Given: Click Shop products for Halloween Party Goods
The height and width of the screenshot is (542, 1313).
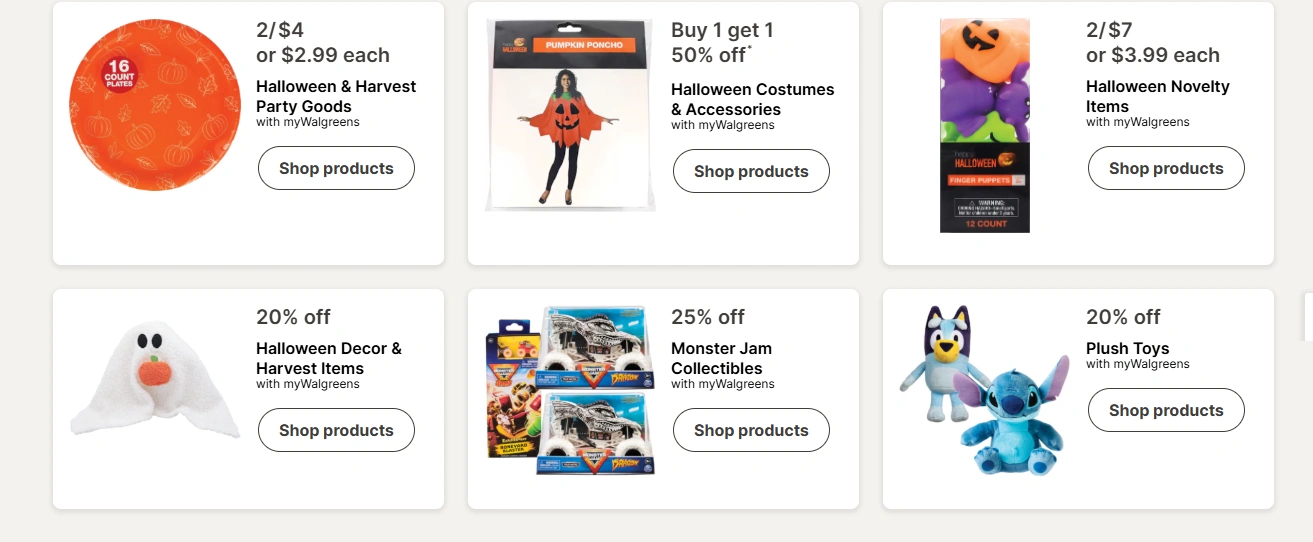Looking at the screenshot, I should click(336, 168).
